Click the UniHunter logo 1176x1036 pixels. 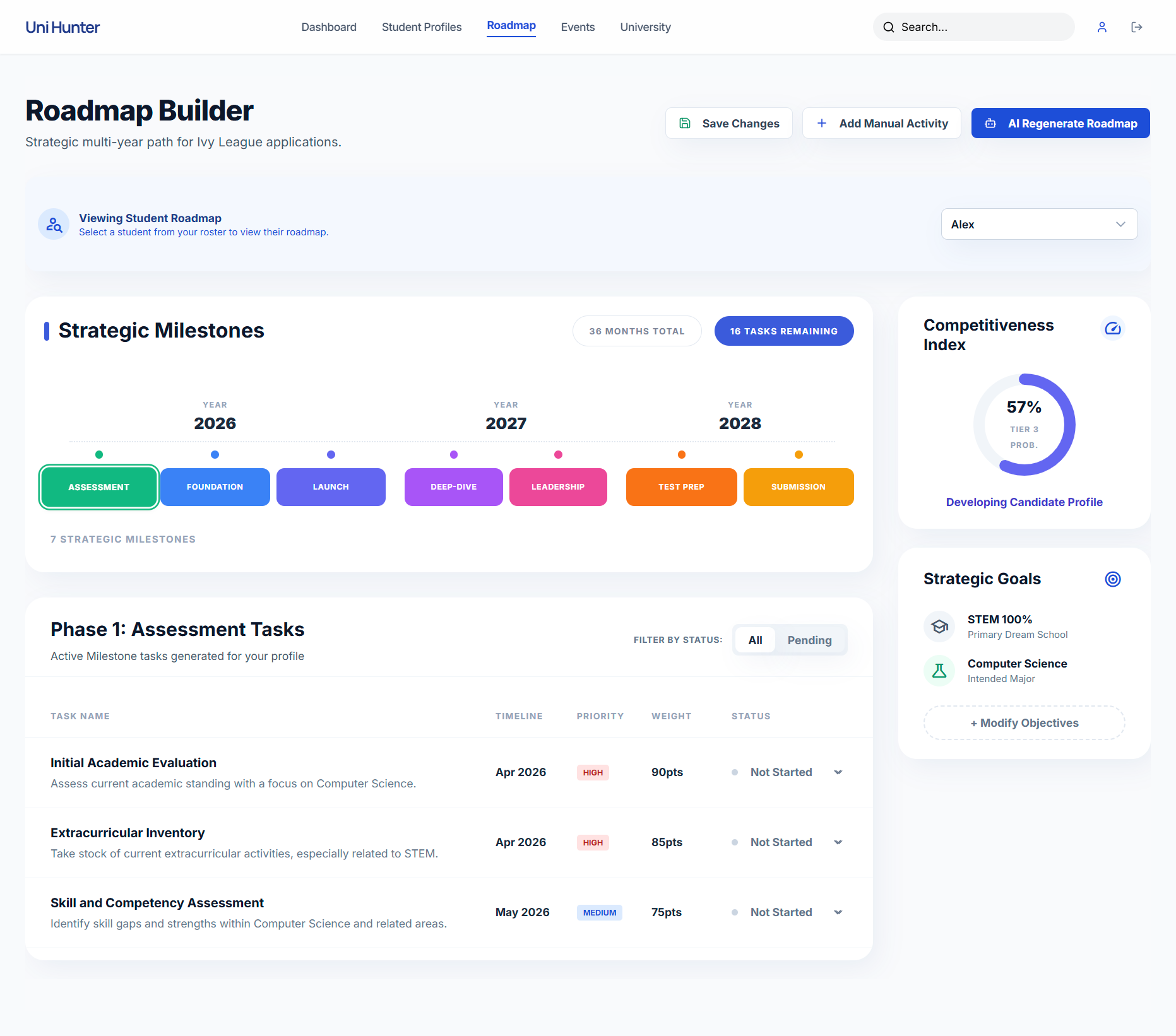(62, 27)
